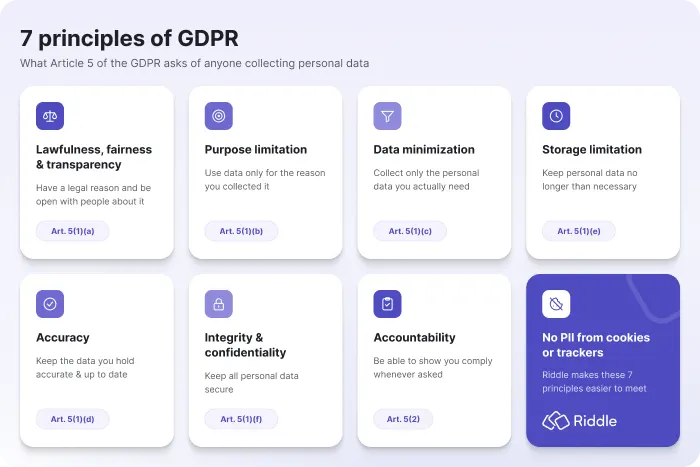The width and height of the screenshot is (700, 467).
Task: Click the '7 principles of GDPR' heading
Action: [x=129, y=38]
